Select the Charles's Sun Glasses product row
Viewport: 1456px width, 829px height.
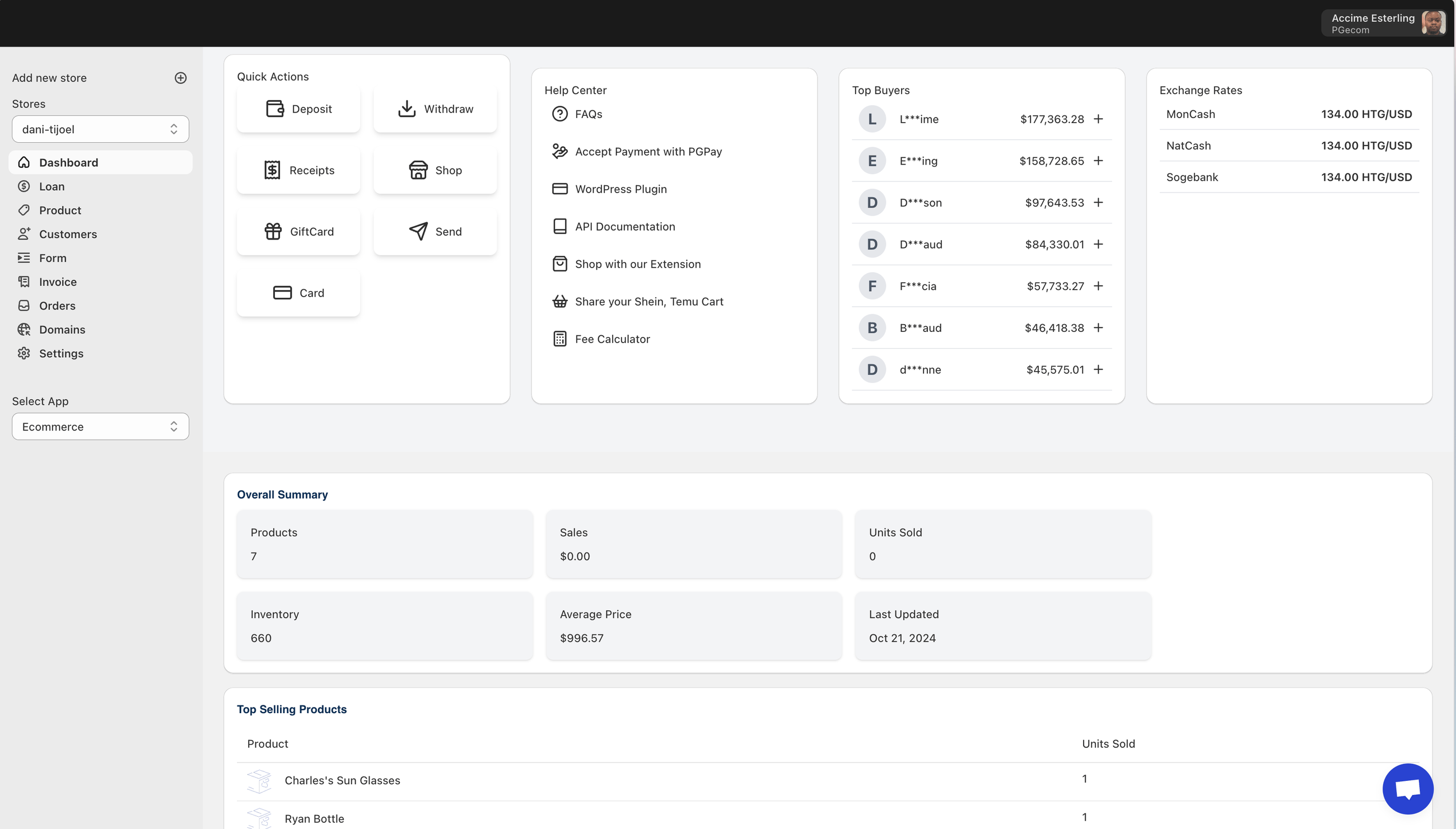[342, 781]
